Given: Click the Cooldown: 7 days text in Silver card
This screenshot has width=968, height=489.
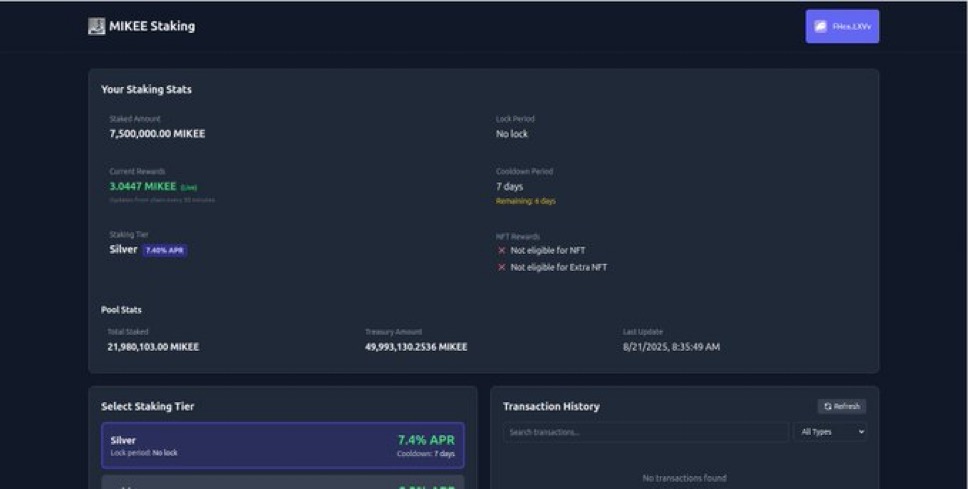Looking at the screenshot, I should point(426,454).
